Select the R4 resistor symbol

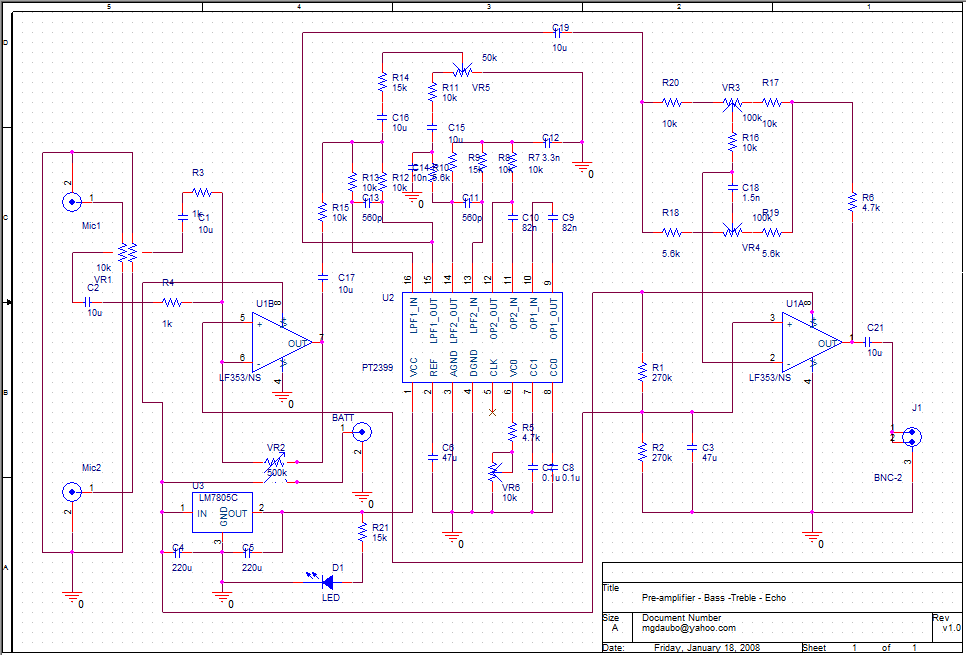[x=172, y=302]
